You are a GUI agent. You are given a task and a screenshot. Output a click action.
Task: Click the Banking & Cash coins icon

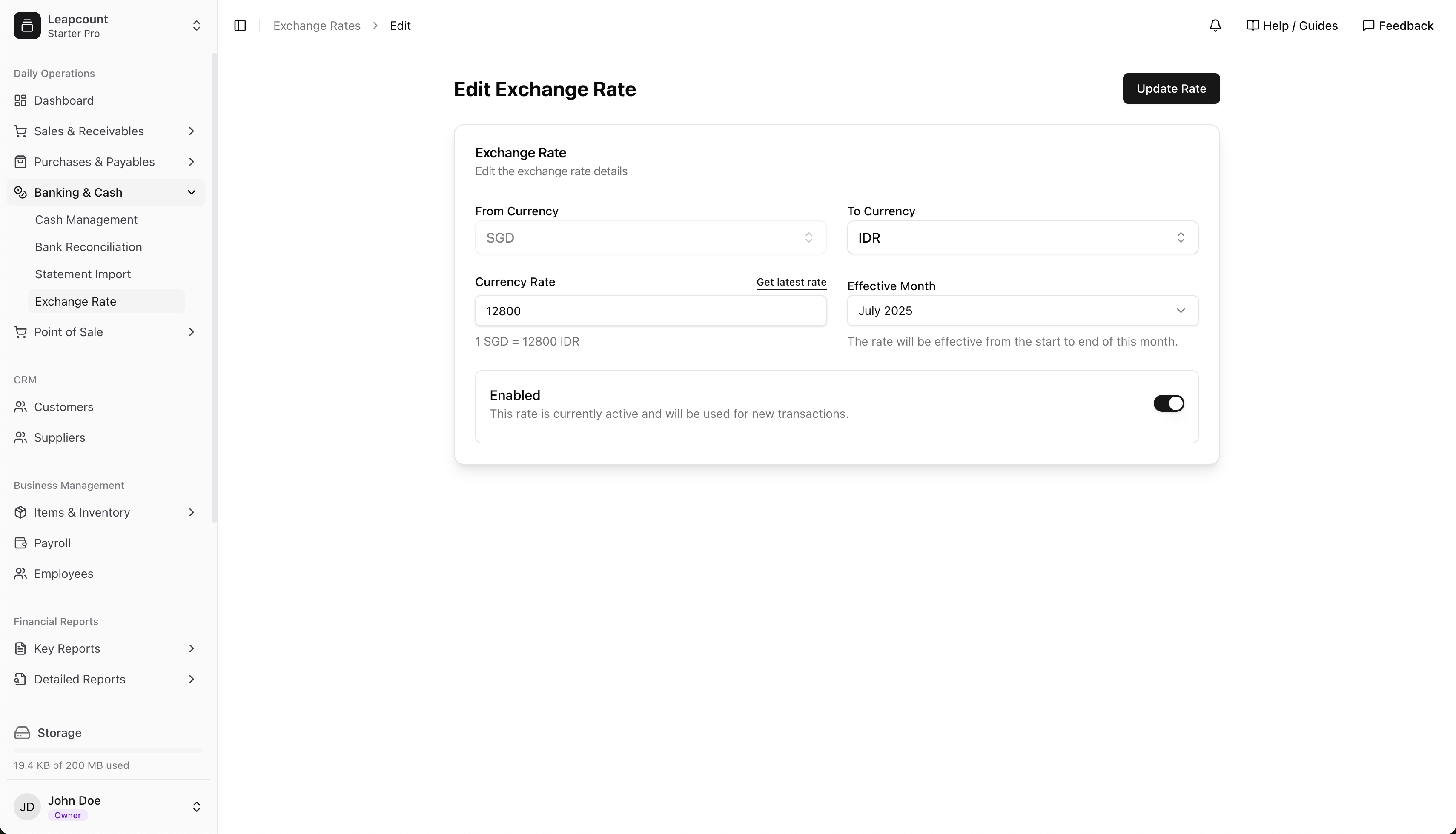pos(20,192)
